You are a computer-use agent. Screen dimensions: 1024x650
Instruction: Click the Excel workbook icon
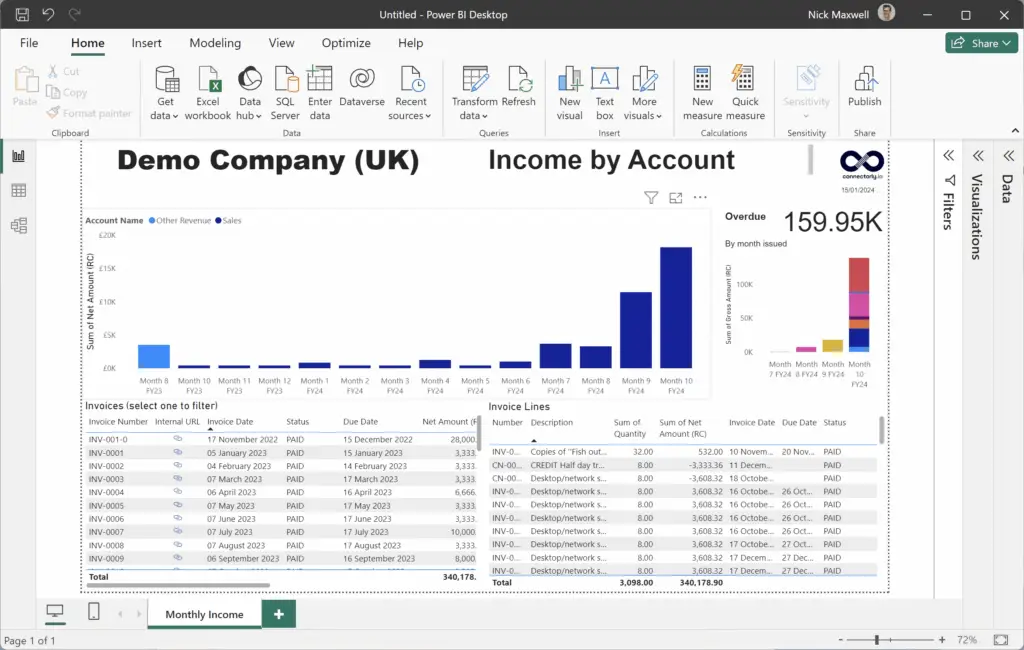[x=208, y=80]
